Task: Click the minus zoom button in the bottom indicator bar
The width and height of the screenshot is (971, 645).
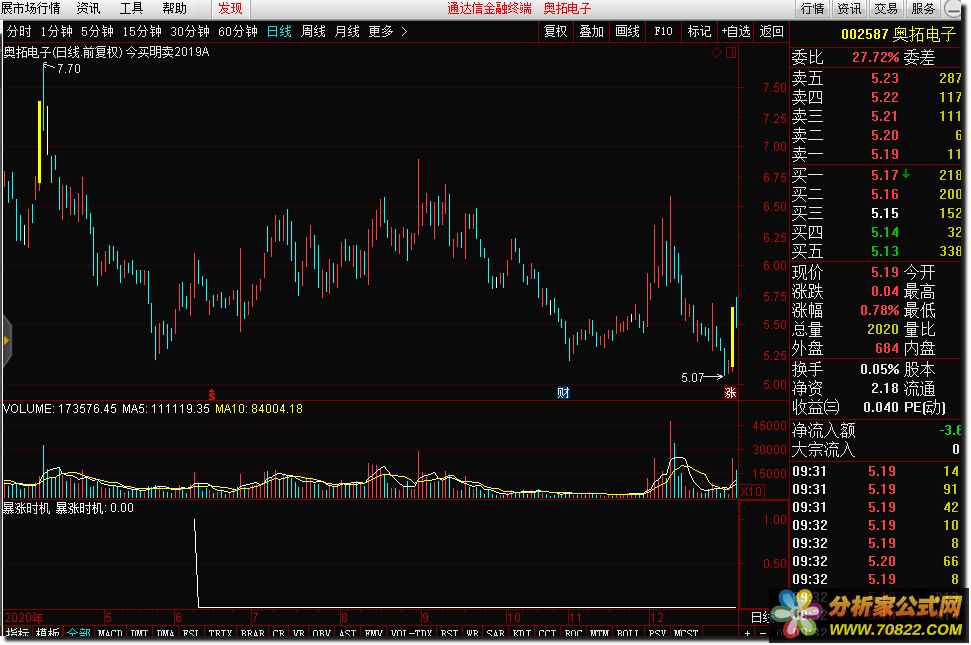Action: pyautogui.click(x=762, y=634)
